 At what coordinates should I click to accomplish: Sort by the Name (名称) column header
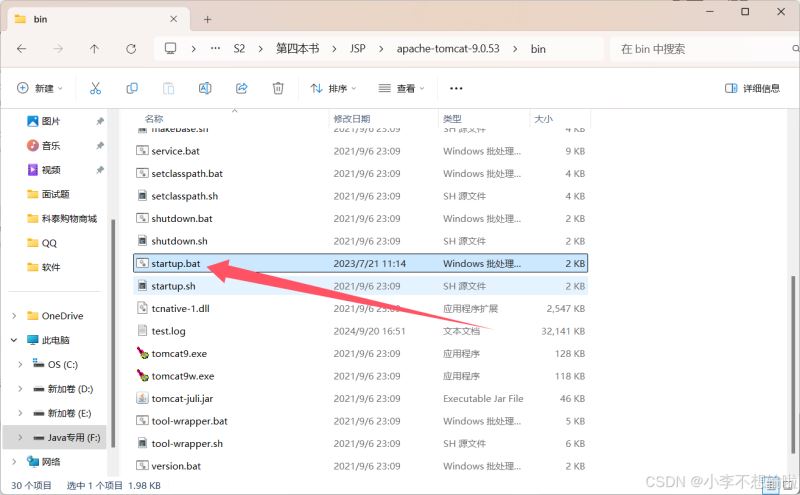(154, 119)
